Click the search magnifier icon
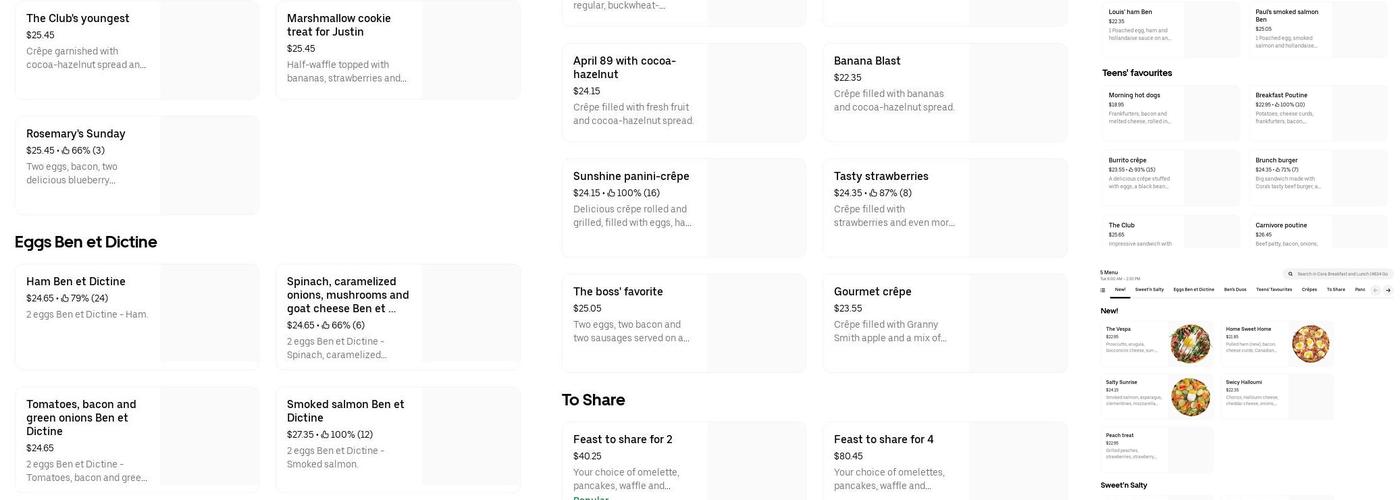Image resolution: width=1400 pixels, height=500 pixels. point(1292,274)
